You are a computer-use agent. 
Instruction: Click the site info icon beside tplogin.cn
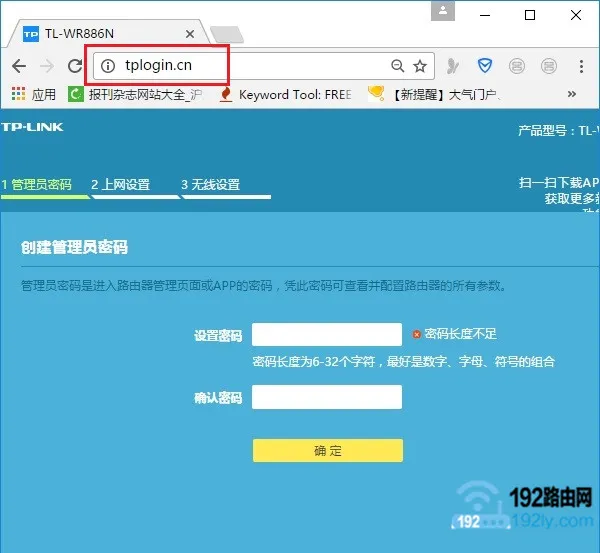click(x=109, y=66)
